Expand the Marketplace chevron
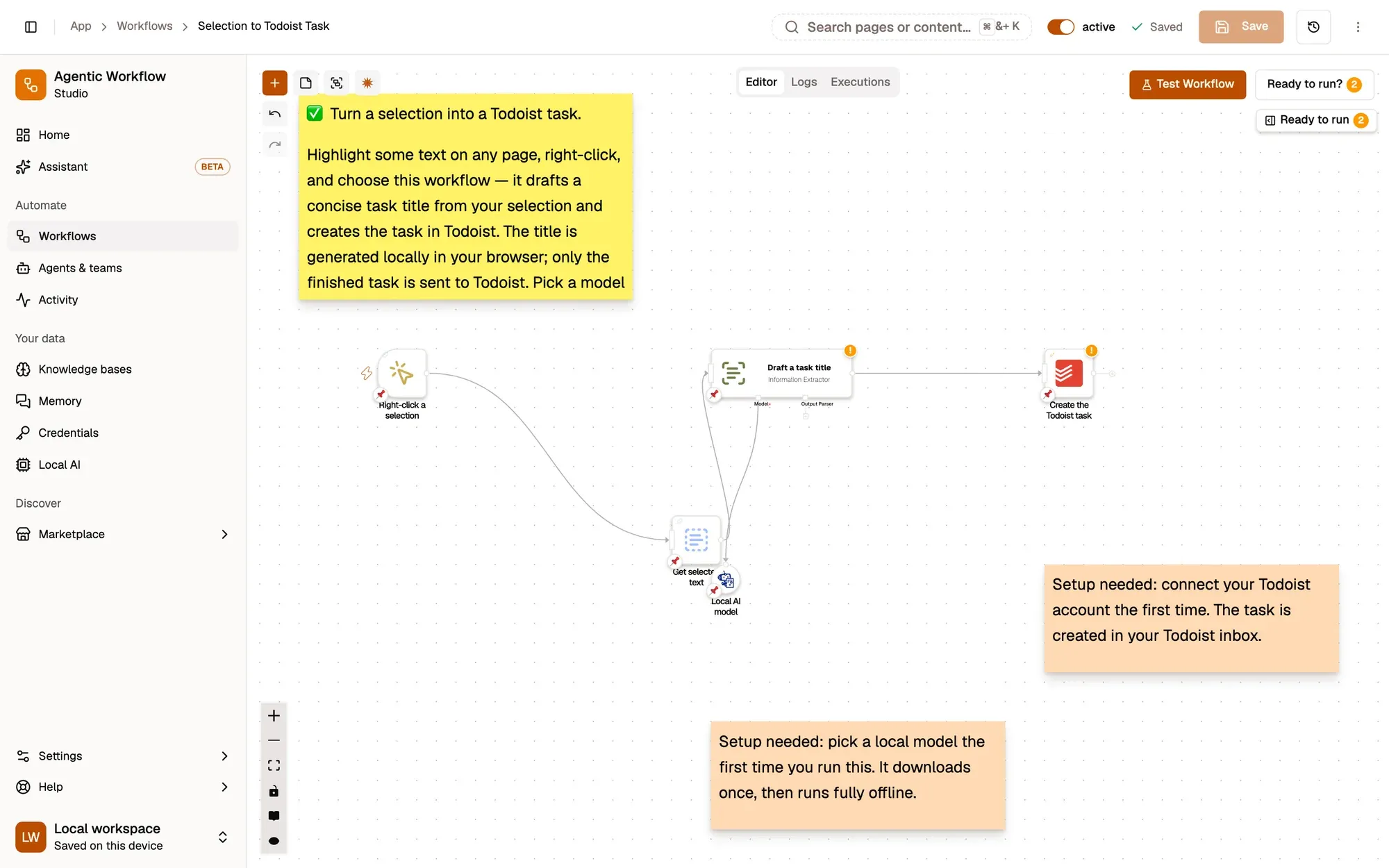 click(x=224, y=534)
